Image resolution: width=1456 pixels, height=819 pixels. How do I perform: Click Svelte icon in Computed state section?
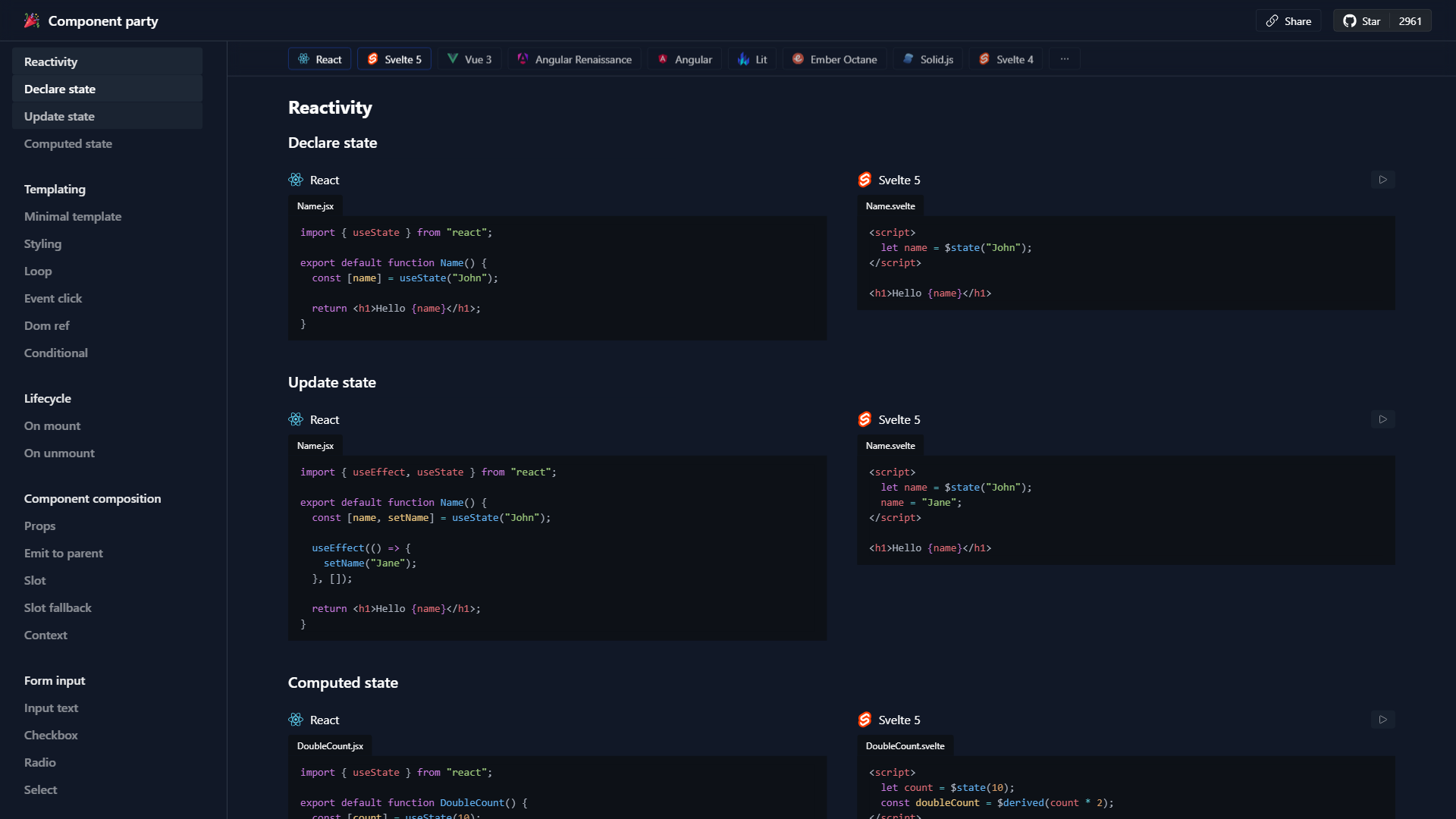[864, 720]
